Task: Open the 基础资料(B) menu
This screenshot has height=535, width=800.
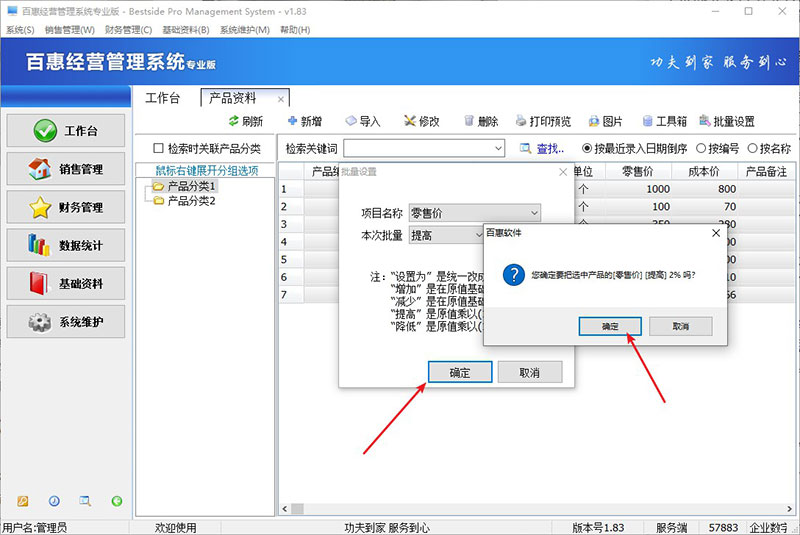Action: [186, 30]
